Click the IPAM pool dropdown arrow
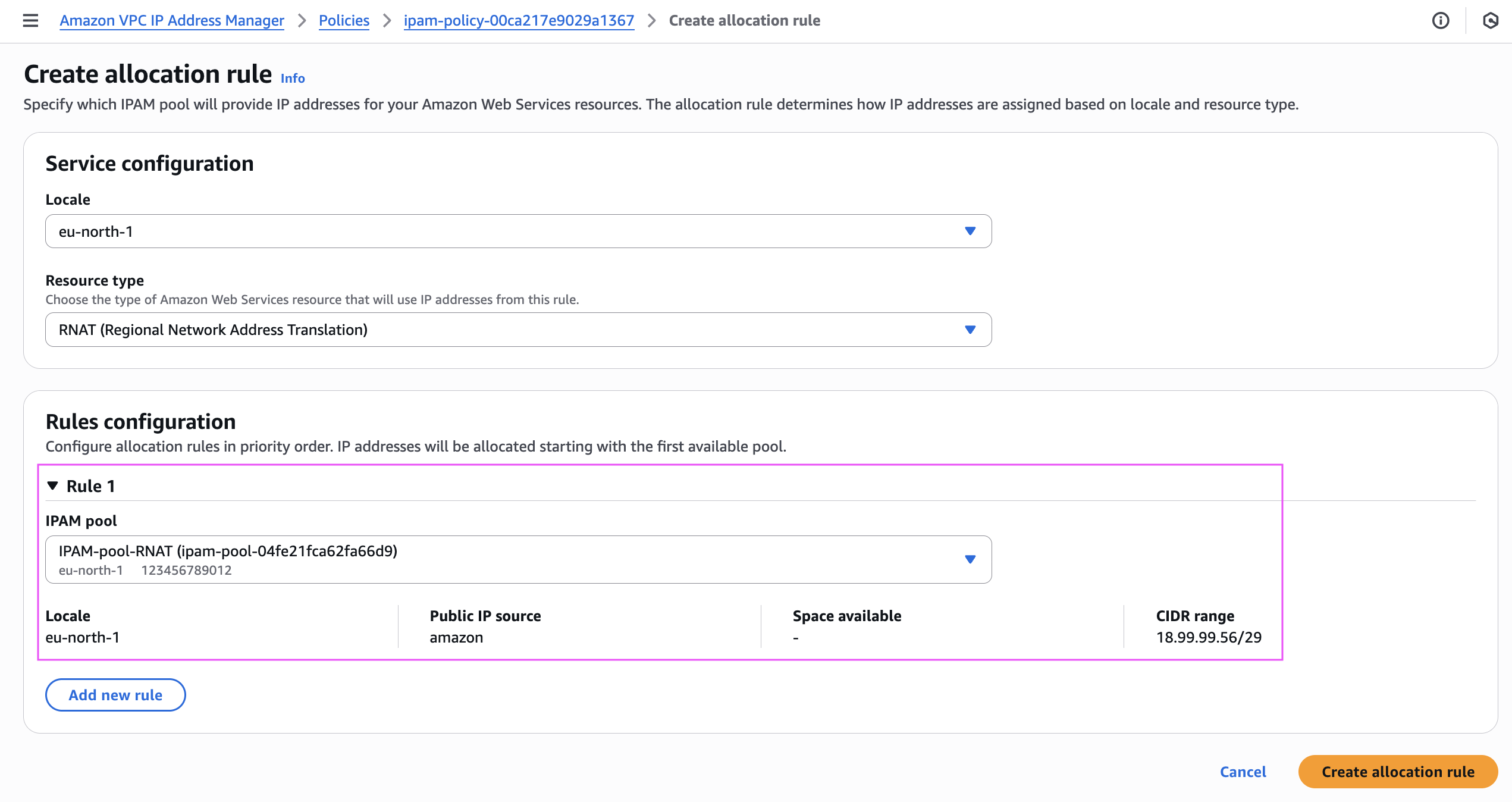 pyautogui.click(x=970, y=559)
